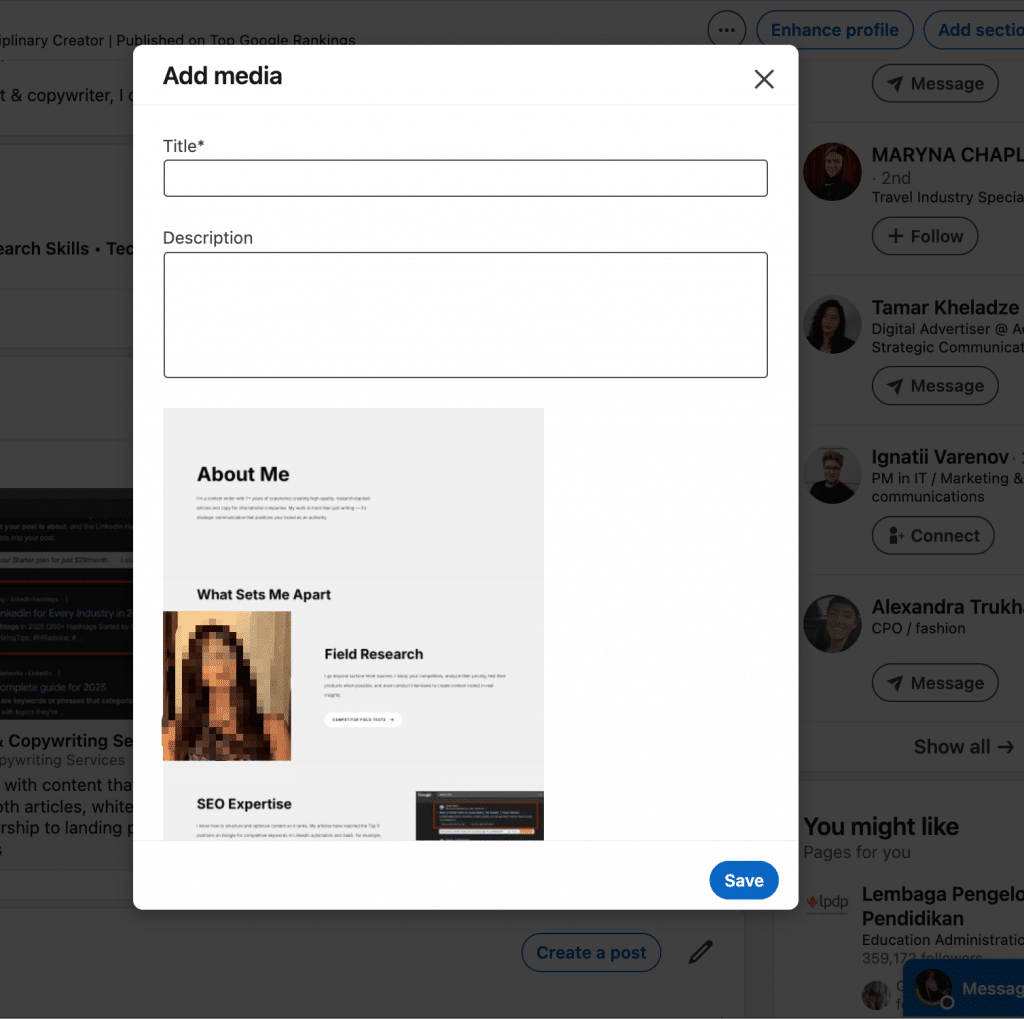
Task: Close the Add media dialog
Action: click(764, 79)
